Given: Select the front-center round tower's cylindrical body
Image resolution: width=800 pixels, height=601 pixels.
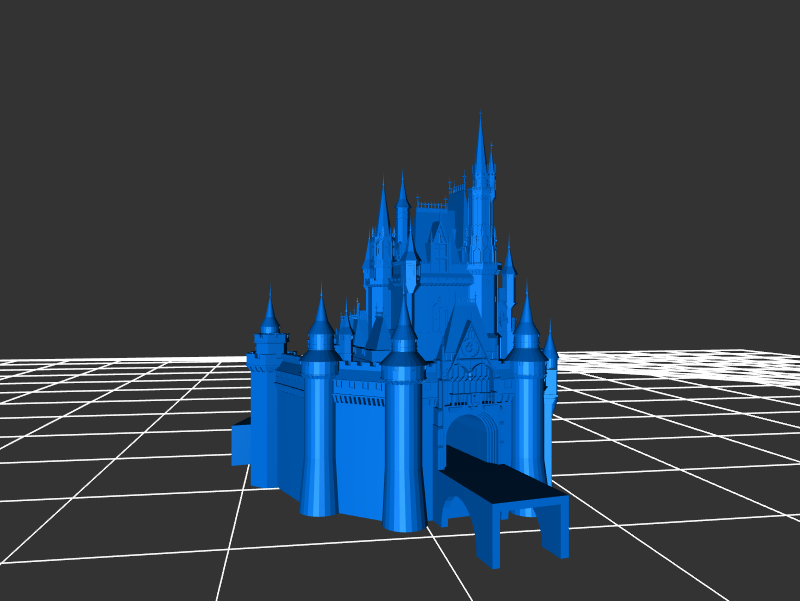Looking at the screenshot, I should [x=403, y=450].
